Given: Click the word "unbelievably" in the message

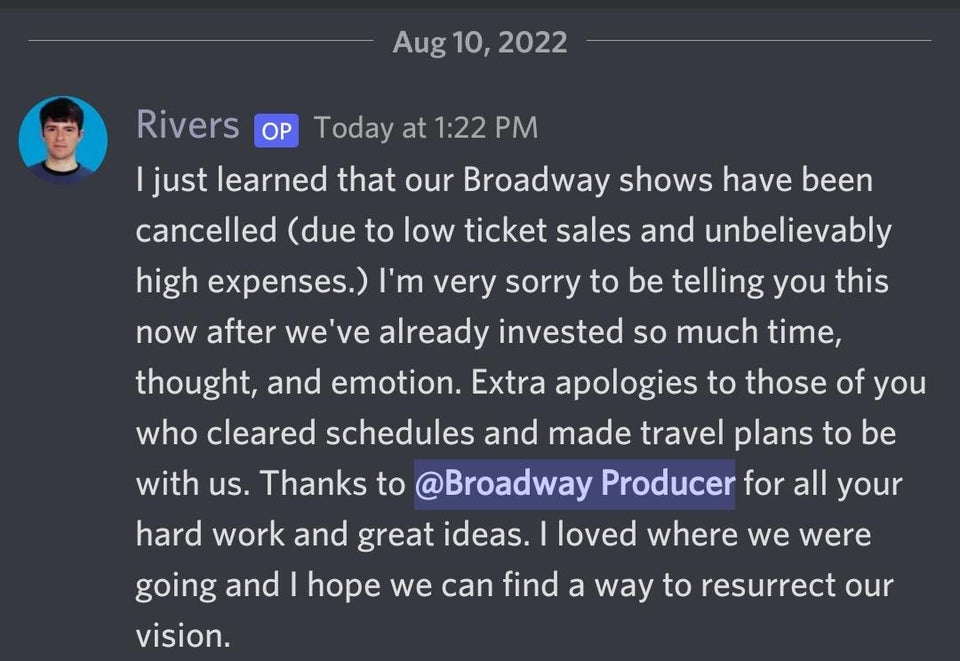Looking at the screenshot, I should 797,231.
